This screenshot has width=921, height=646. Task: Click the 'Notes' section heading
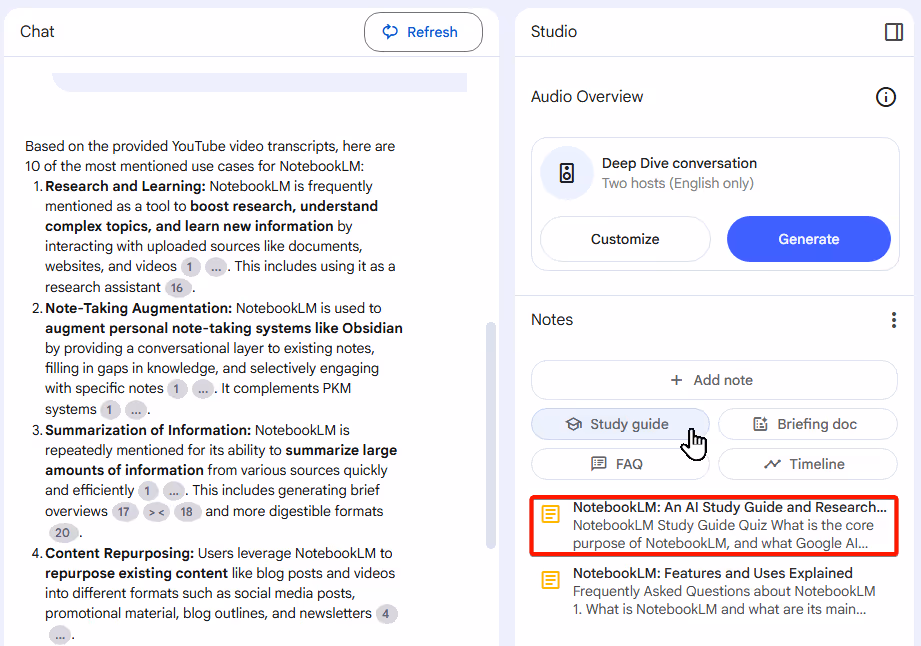coord(552,320)
